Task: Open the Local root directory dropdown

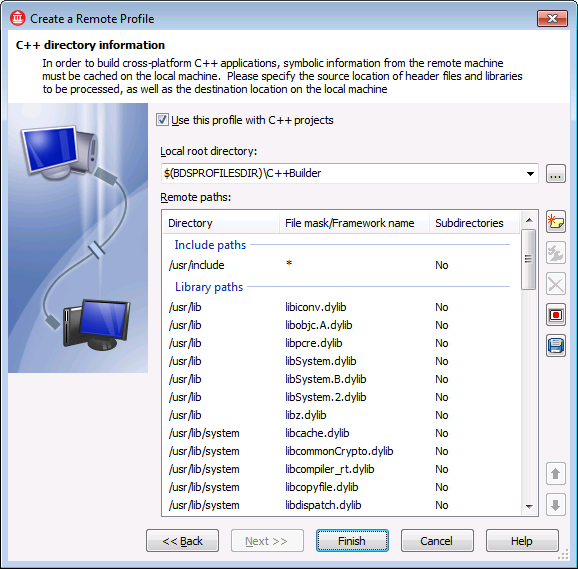Action: click(x=530, y=174)
